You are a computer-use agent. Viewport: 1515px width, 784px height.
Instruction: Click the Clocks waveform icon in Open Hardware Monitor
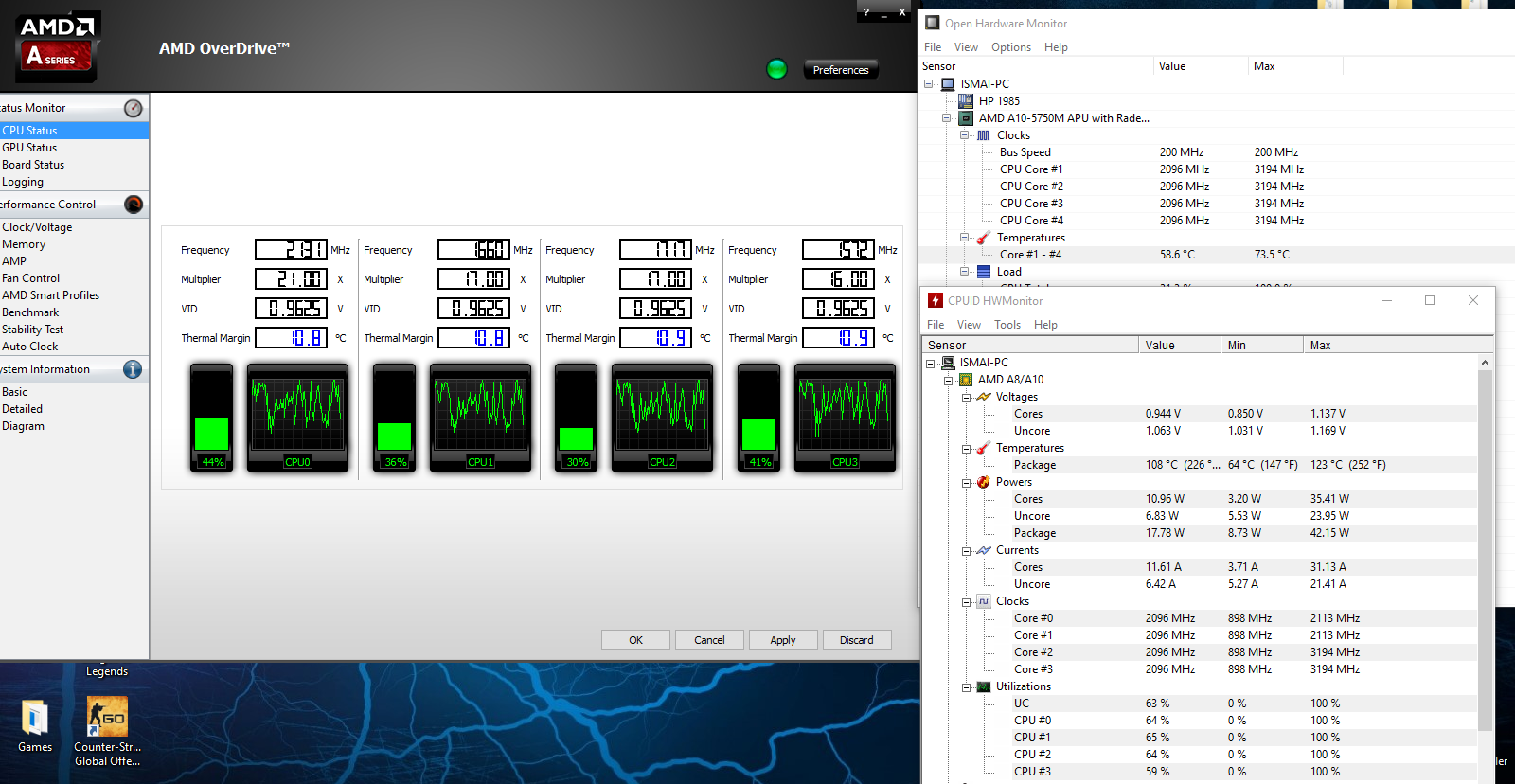point(984,135)
